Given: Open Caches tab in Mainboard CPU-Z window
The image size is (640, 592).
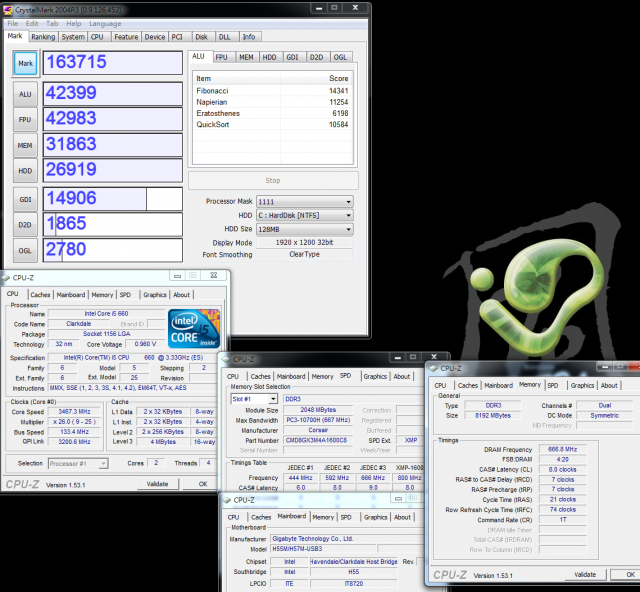Looking at the screenshot, I should click(x=261, y=517).
